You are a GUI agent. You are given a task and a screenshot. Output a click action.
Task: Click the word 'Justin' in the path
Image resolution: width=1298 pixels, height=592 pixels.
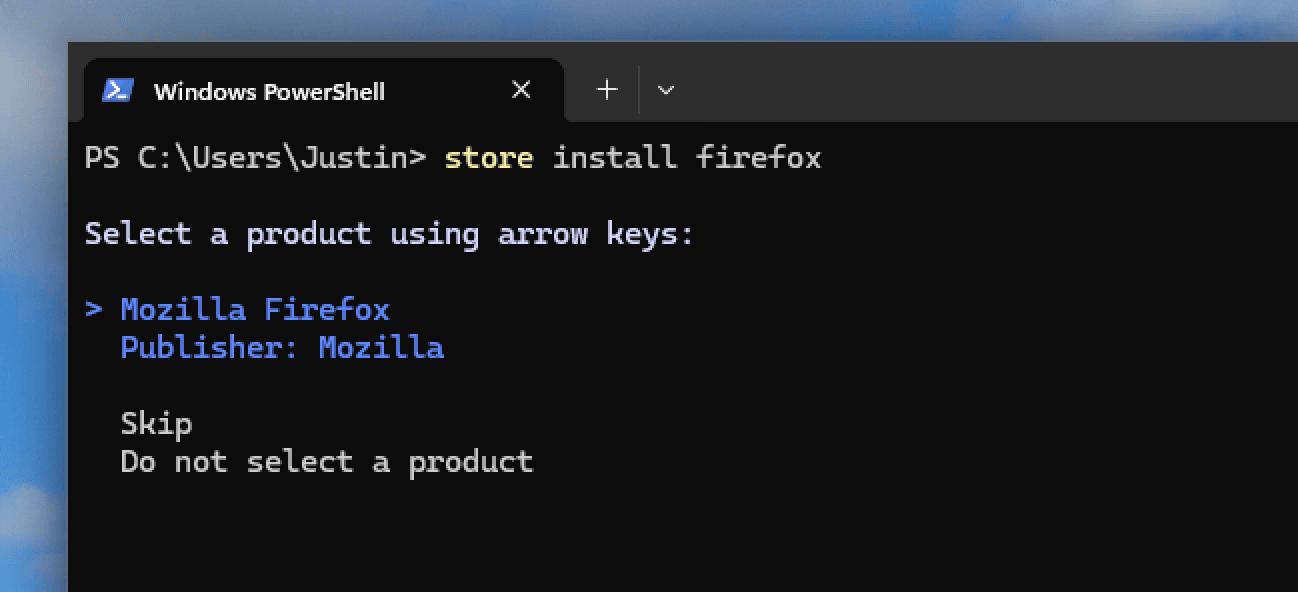click(x=362, y=158)
